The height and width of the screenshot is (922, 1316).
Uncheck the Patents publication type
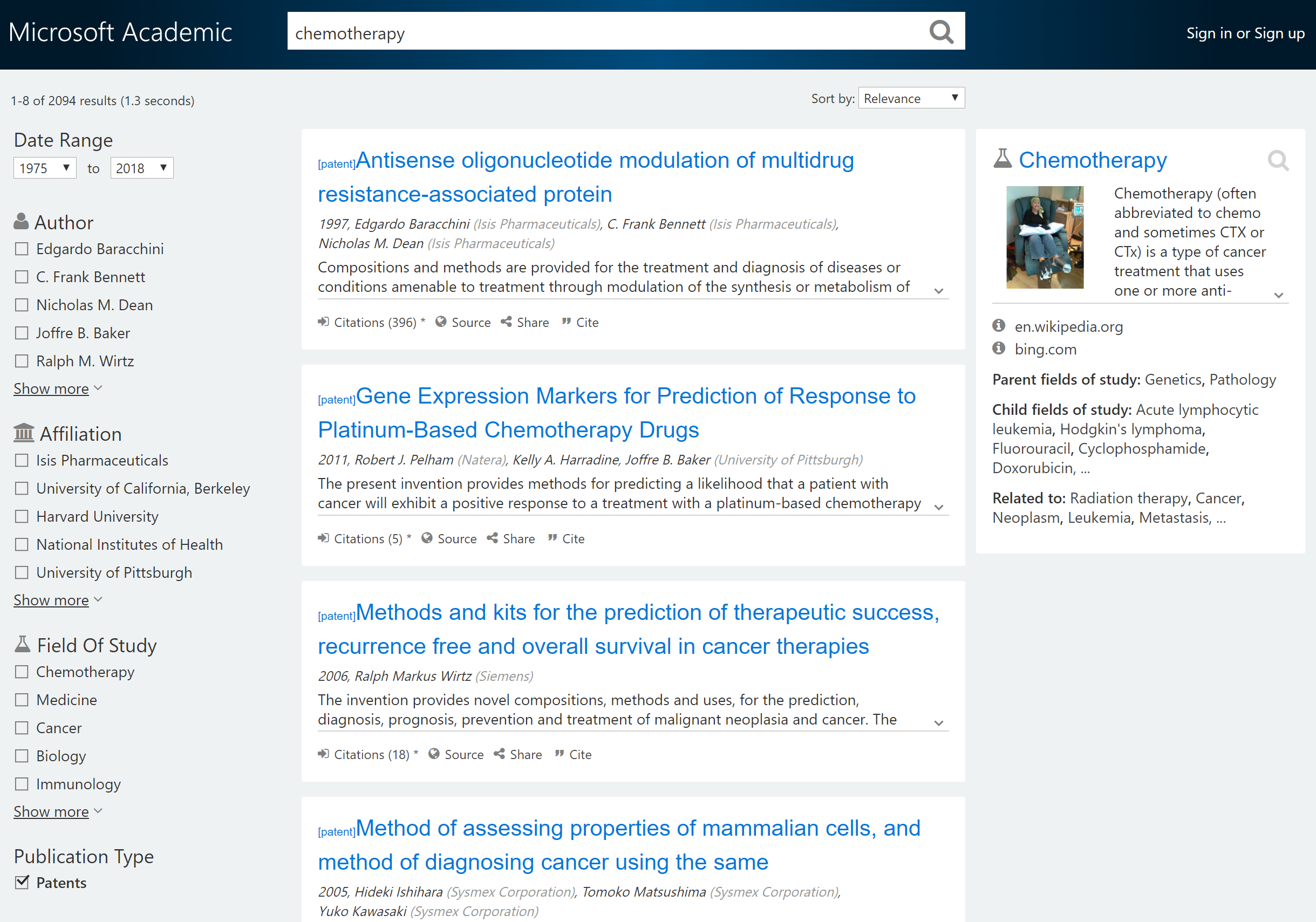coord(22,883)
